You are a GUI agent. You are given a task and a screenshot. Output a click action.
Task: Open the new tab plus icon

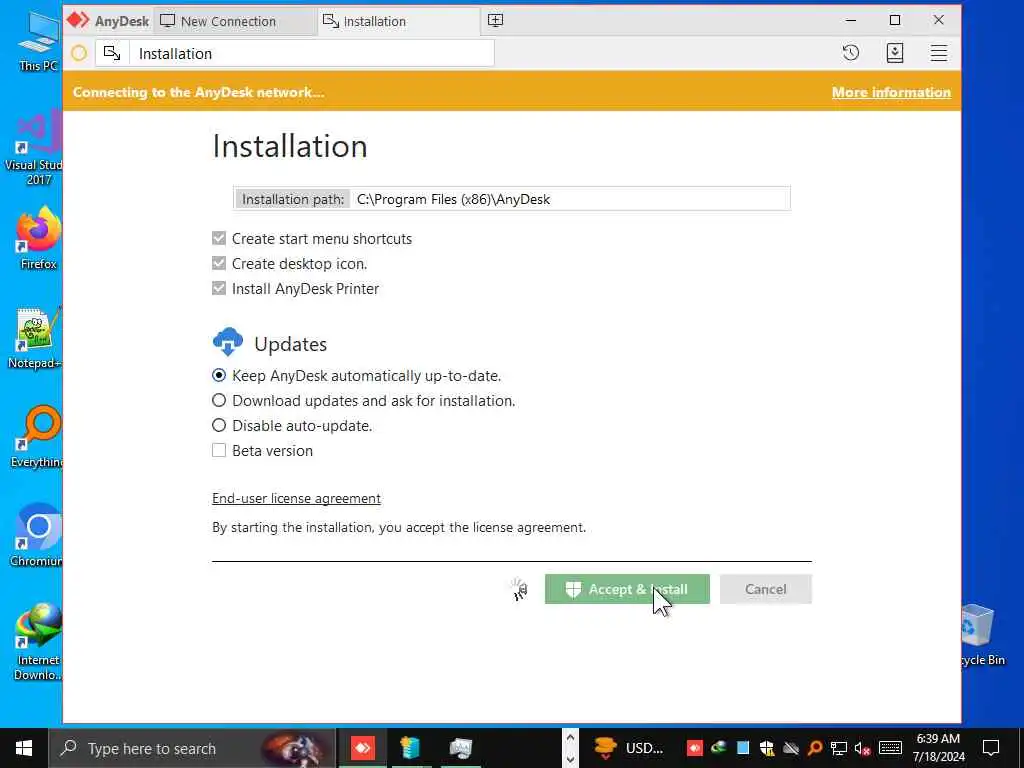(x=496, y=20)
